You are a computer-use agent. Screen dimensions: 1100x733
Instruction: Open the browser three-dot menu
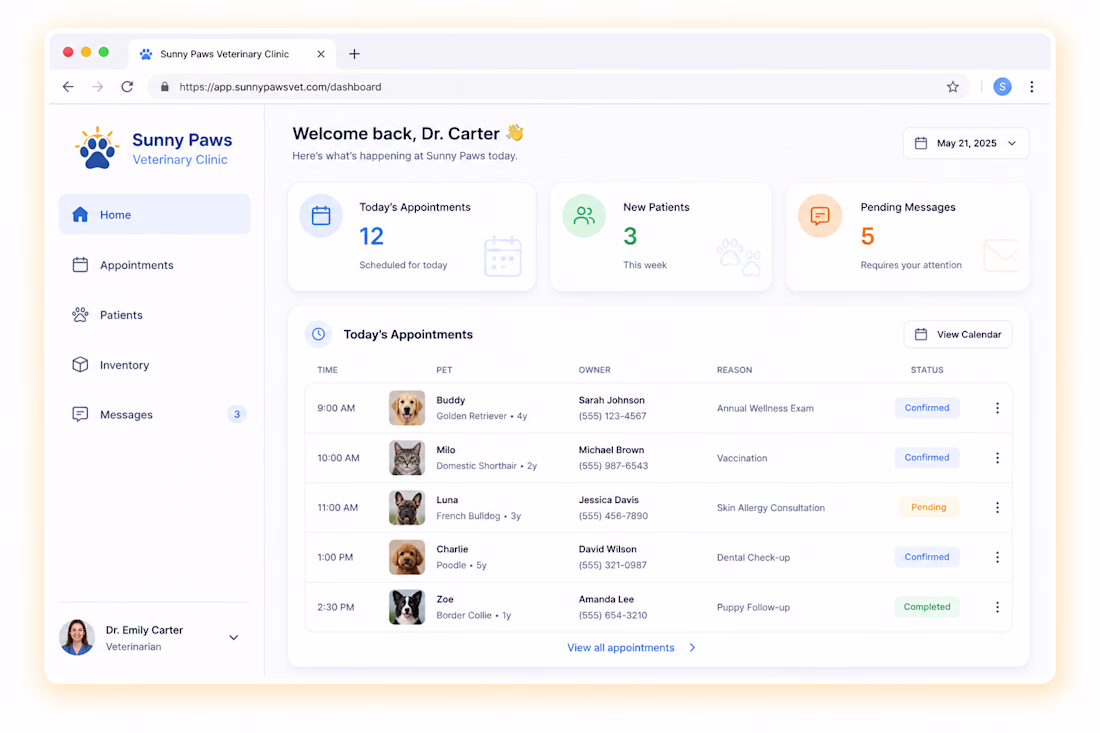[x=1031, y=87]
